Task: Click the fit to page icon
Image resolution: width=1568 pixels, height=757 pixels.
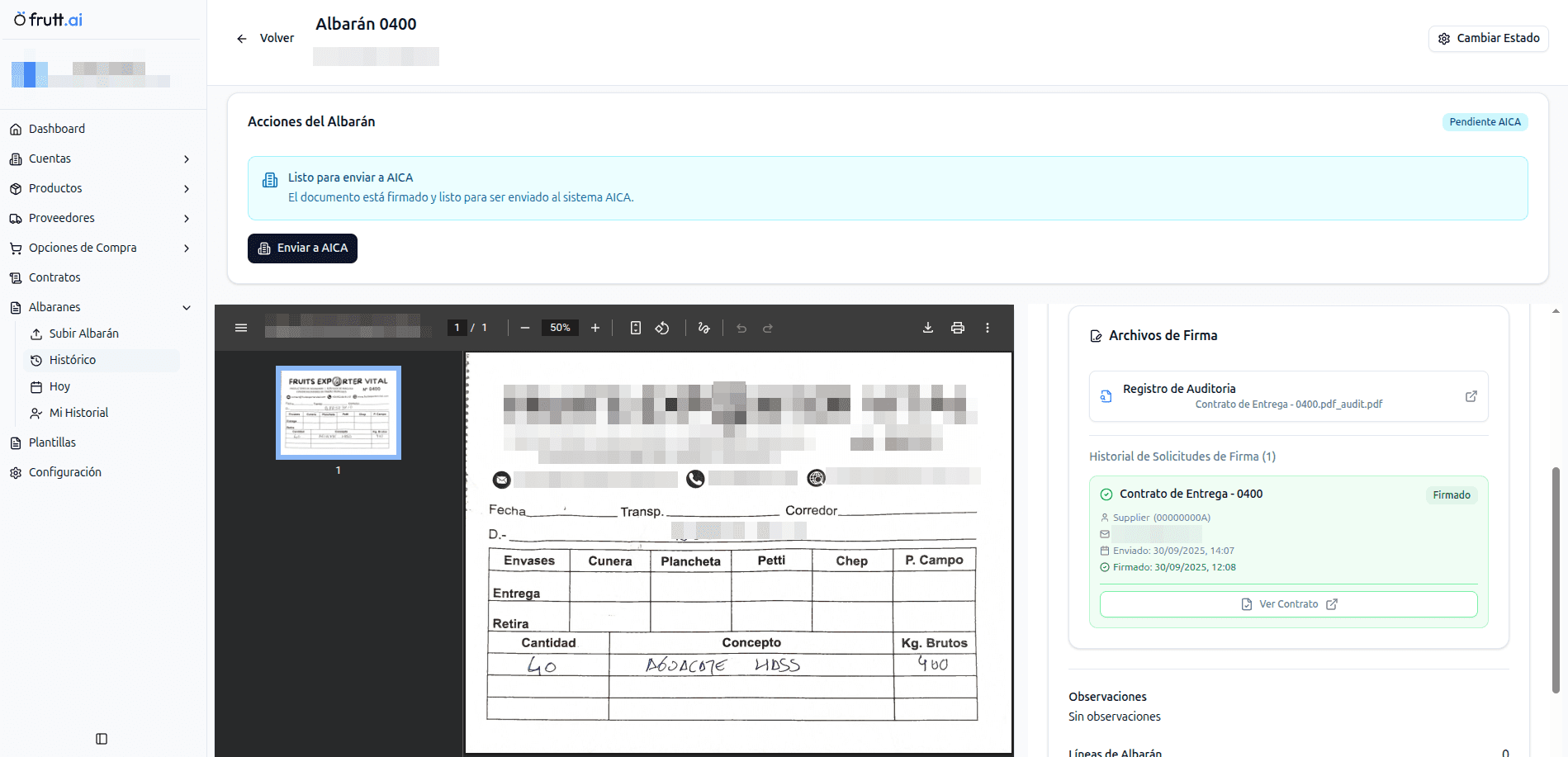Action: coord(635,328)
